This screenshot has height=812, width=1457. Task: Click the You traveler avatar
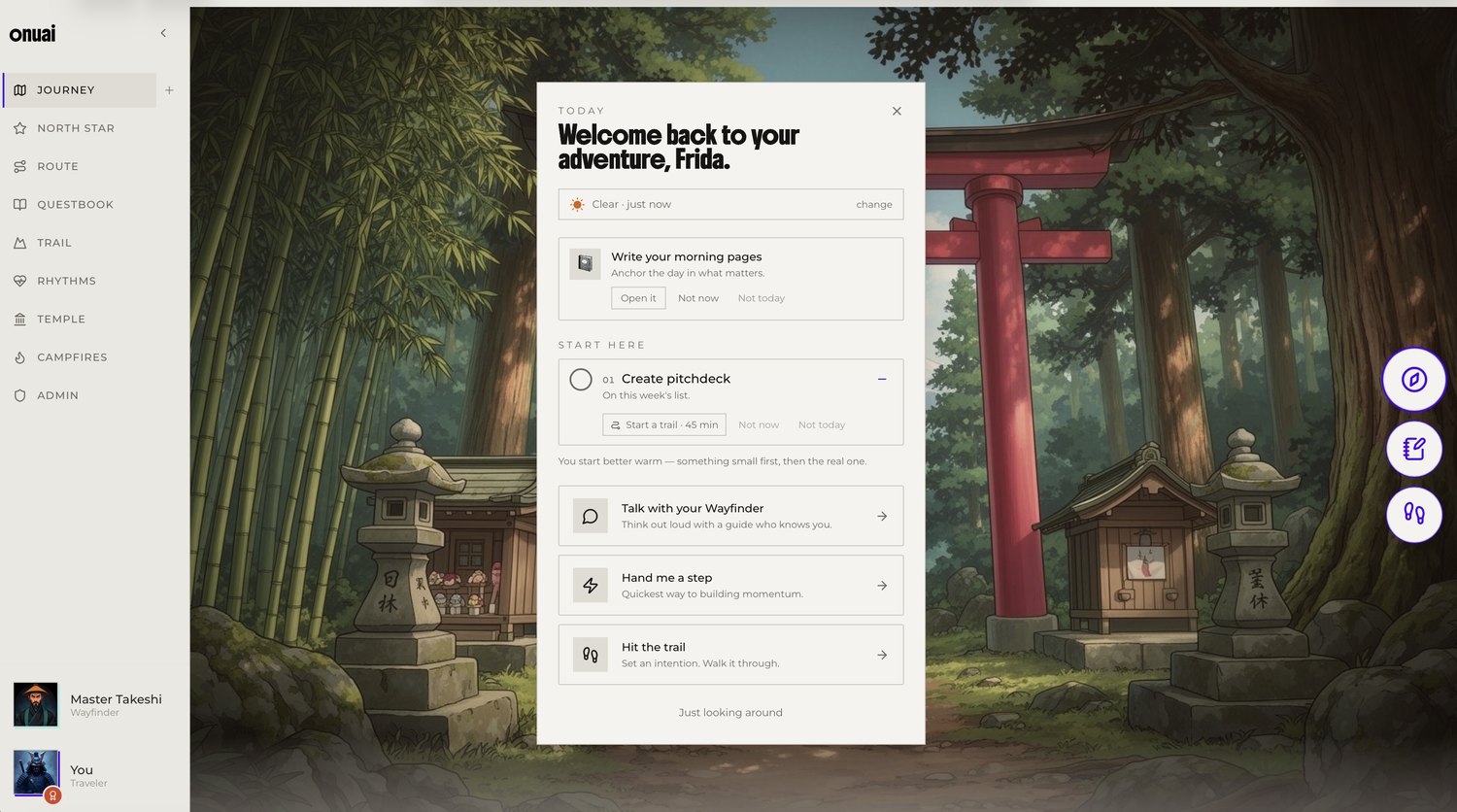(37, 774)
